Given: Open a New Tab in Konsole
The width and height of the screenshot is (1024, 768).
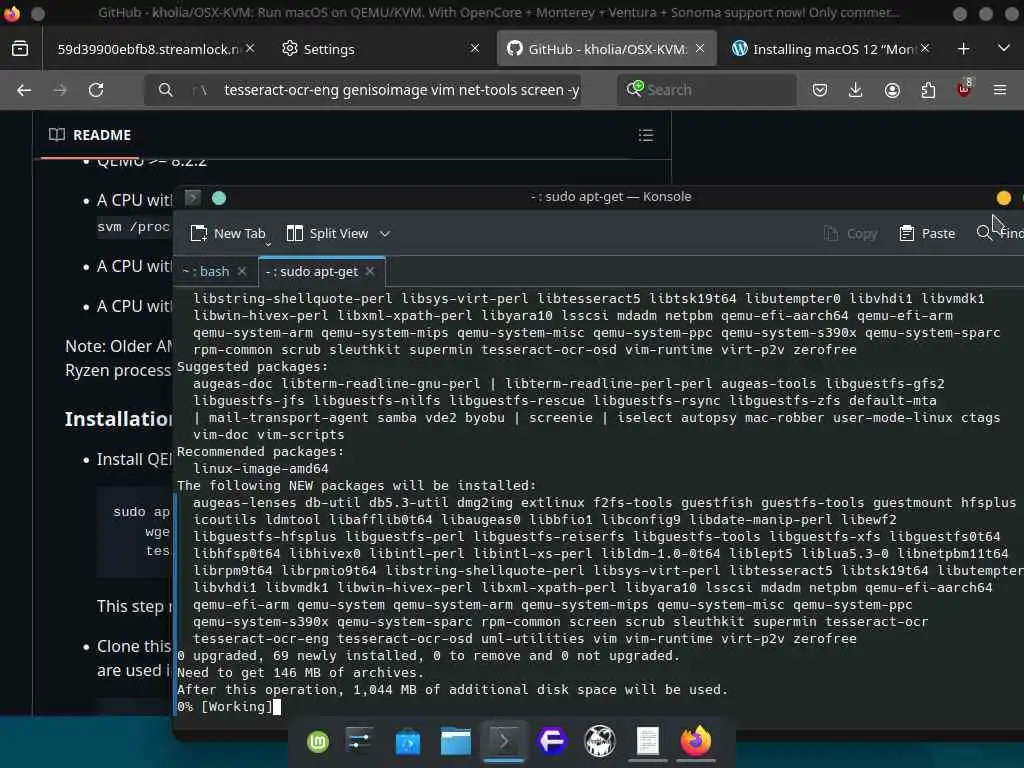Looking at the screenshot, I should [x=228, y=233].
